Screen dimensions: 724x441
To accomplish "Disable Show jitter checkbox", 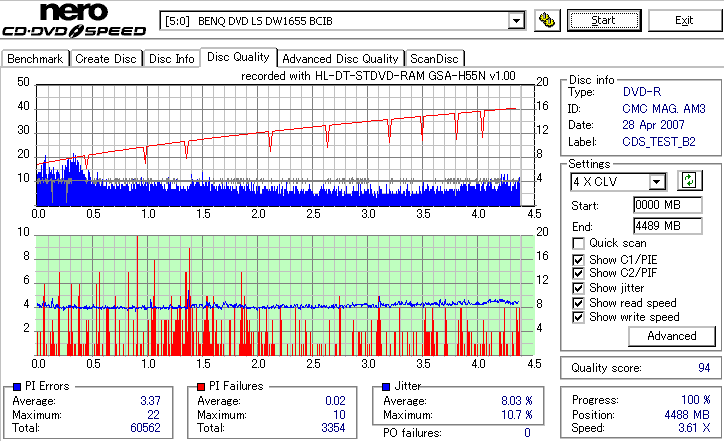I will (578, 288).
